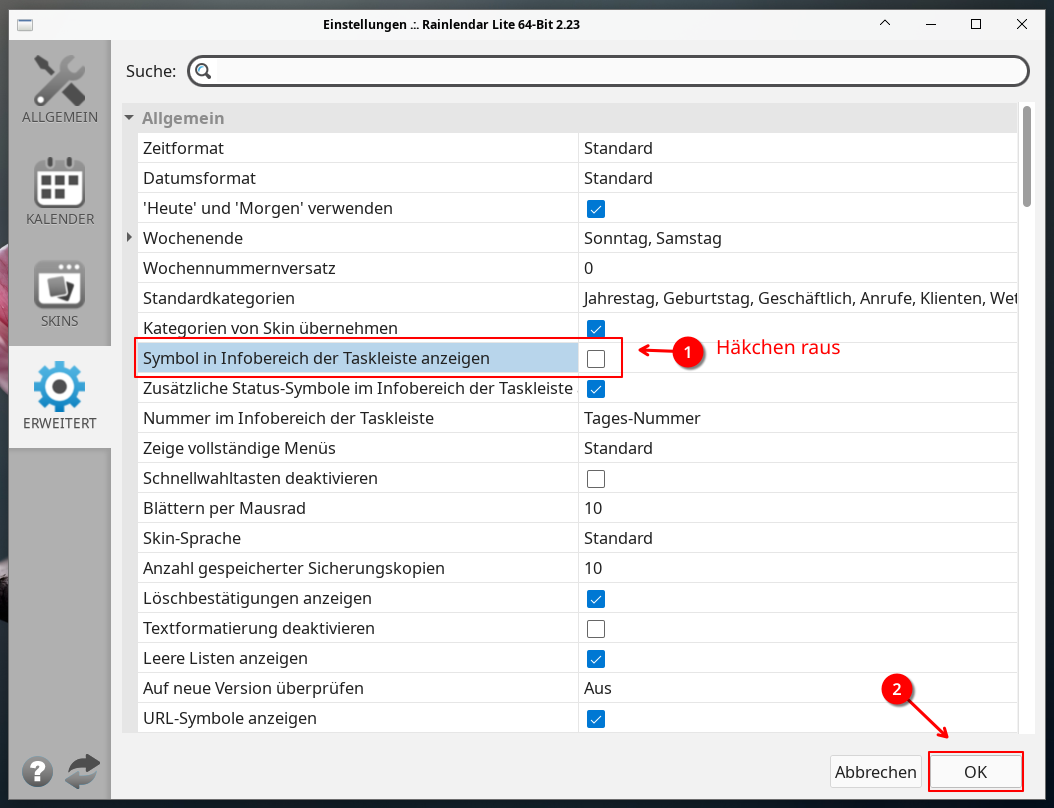The width and height of the screenshot is (1054, 808).
Task: Click the vertical scrollbar of settings list
Action: (x=1026, y=400)
